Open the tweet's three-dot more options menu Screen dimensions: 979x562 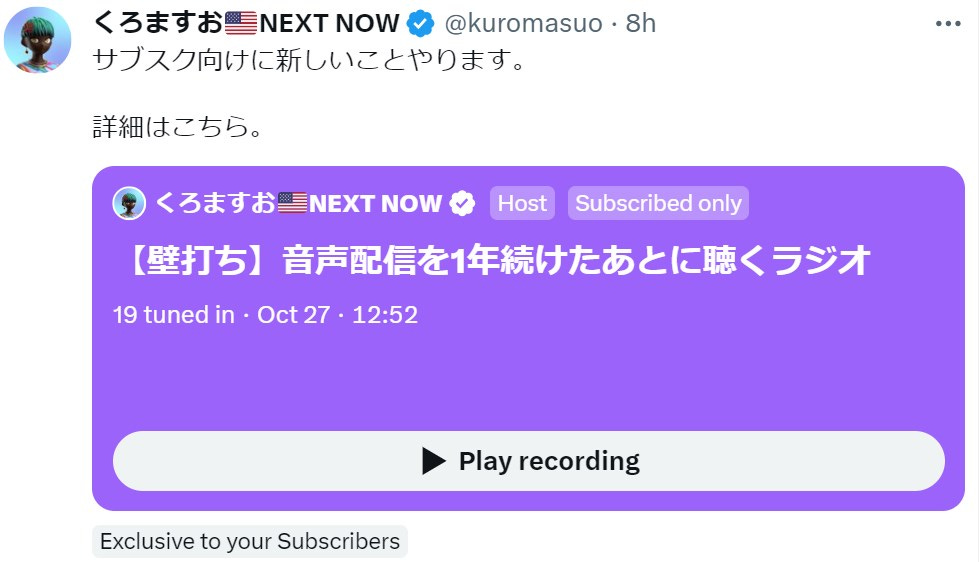tap(948, 24)
